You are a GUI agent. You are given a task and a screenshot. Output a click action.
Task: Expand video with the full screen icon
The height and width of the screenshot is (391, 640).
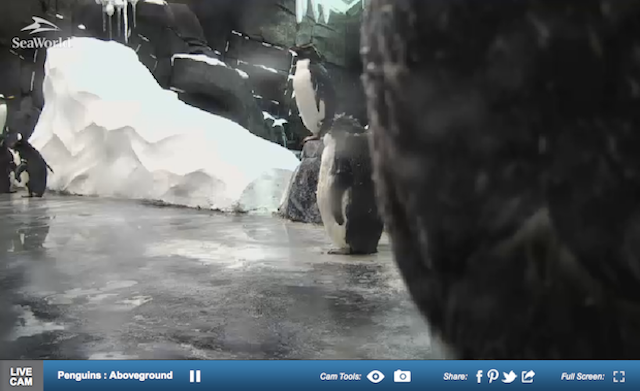(619, 376)
